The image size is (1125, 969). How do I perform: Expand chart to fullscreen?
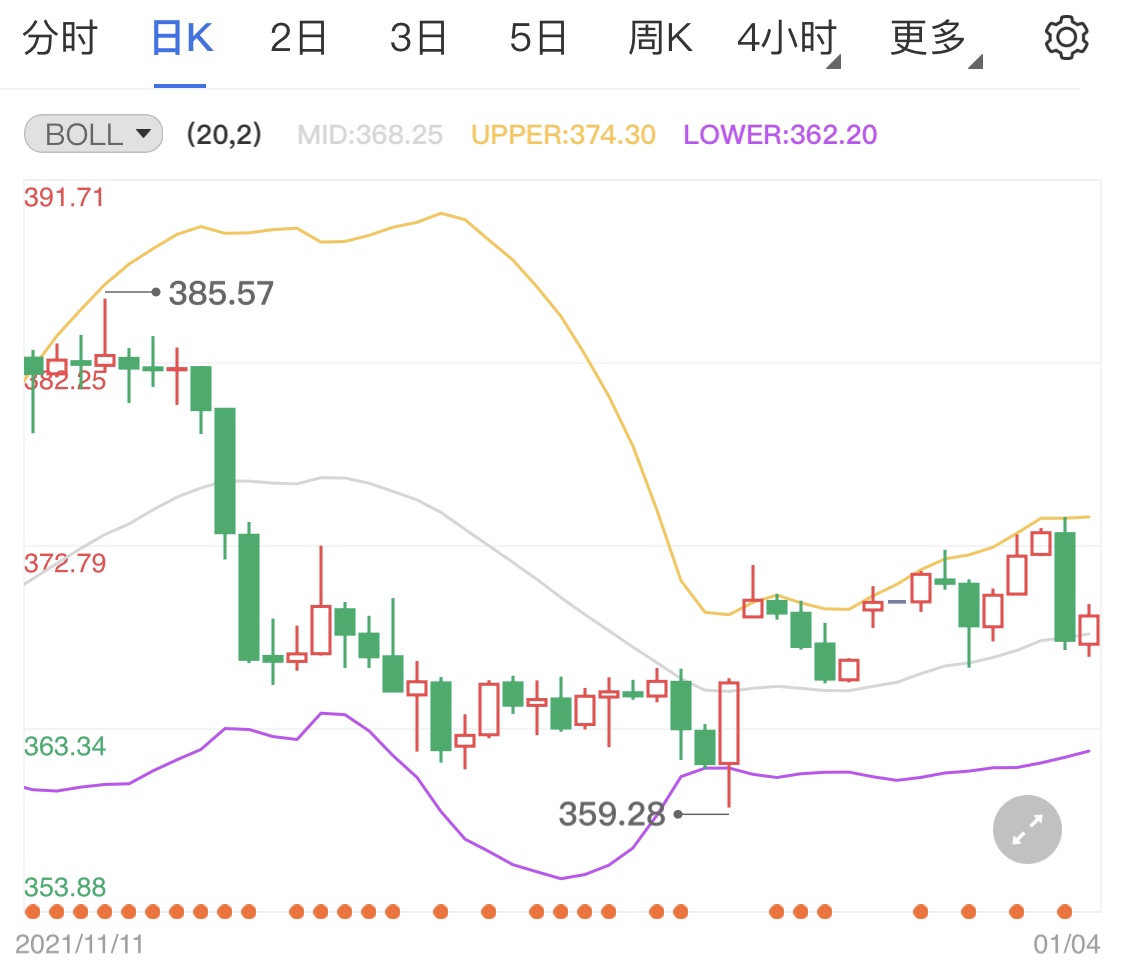1027,829
